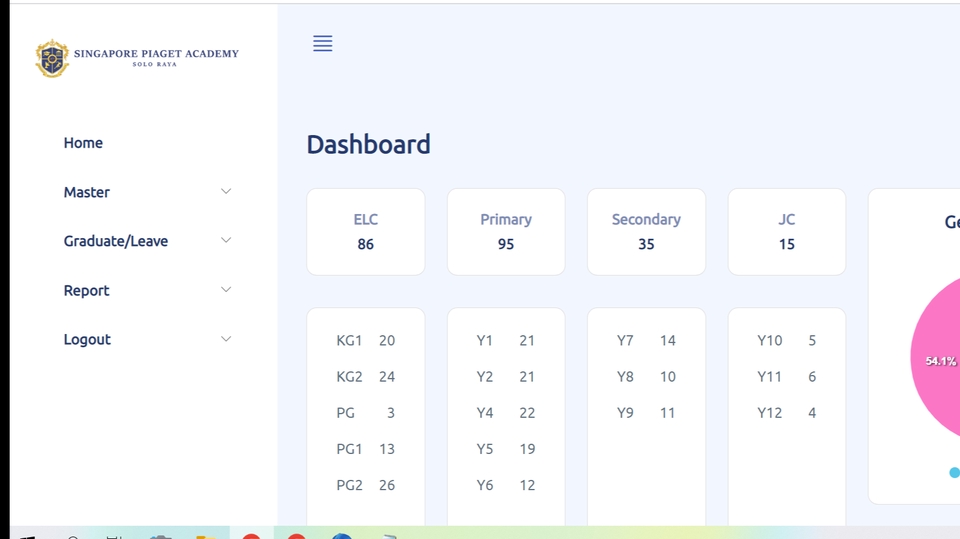Click the Dashboard page heading

(x=369, y=145)
